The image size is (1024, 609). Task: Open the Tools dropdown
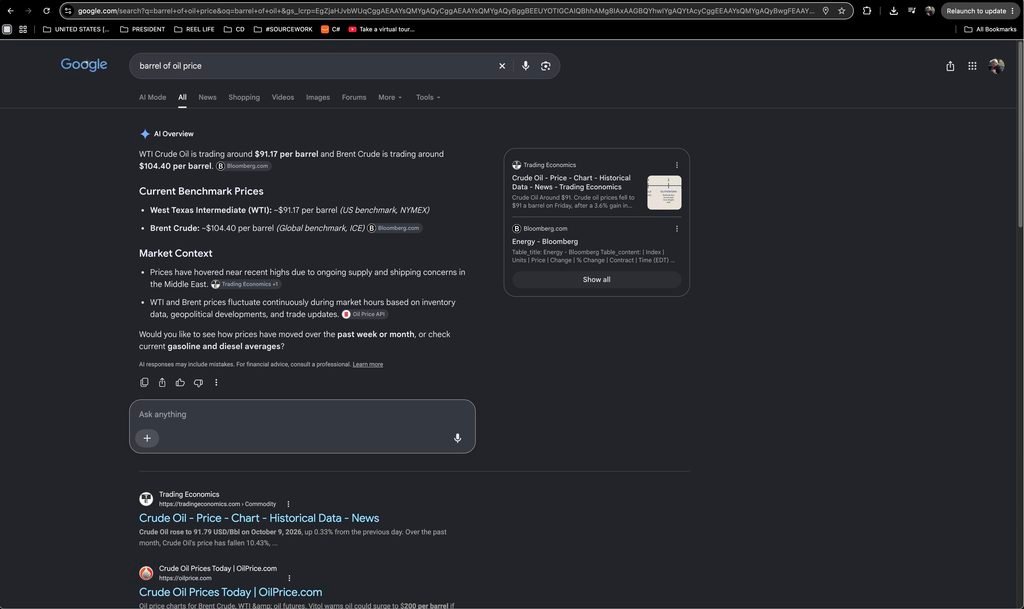tap(428, 97)
